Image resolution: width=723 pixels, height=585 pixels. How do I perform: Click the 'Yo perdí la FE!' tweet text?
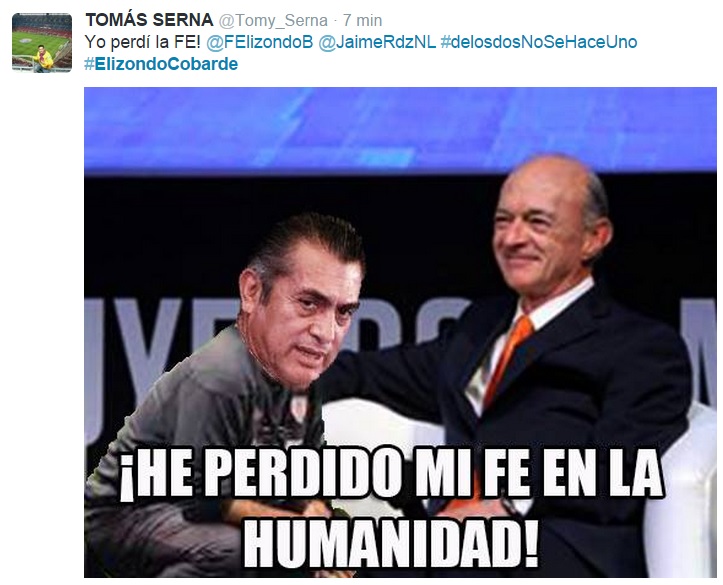(x=143, y=42)
